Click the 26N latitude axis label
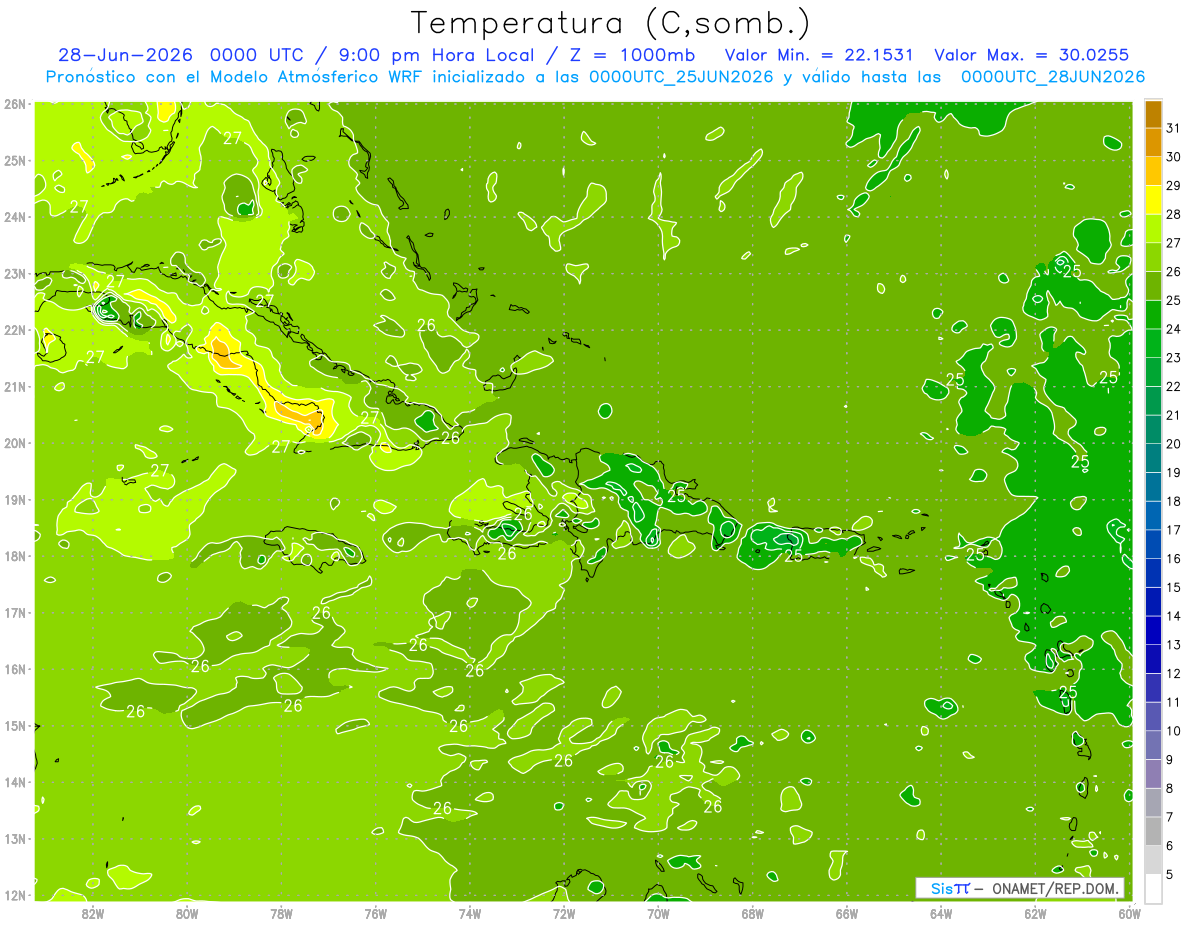1200x927 pixels. point(15,104)
